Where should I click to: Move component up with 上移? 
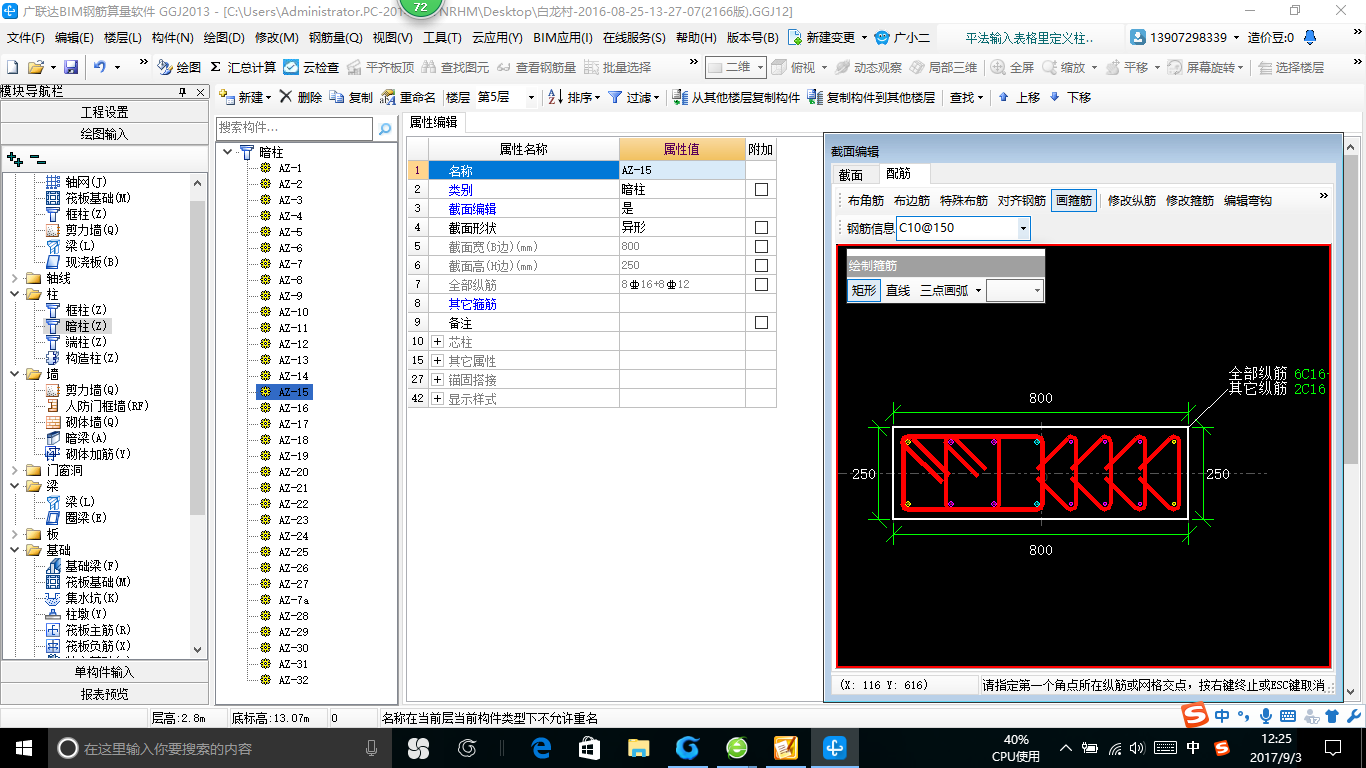pyautogui.click(x=1019, y=97)
